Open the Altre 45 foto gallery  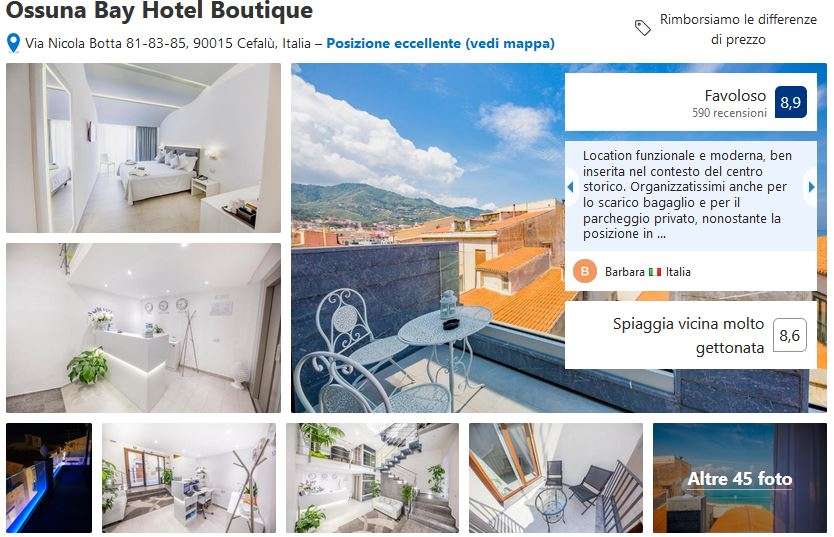[x=739, y=478]
